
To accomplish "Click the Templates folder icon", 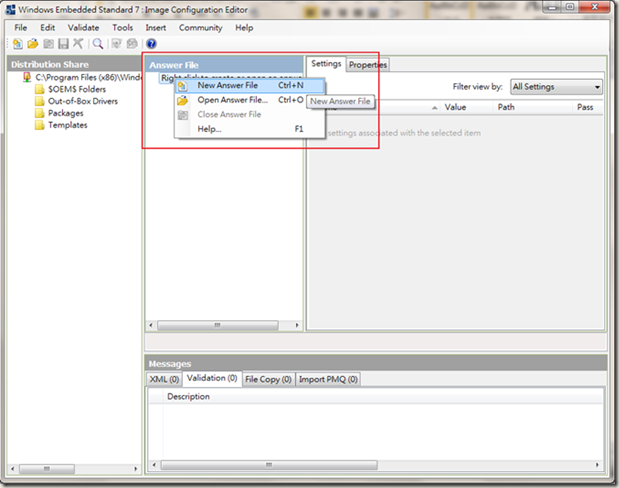I will pyautogui.click(x=39, y=125).
